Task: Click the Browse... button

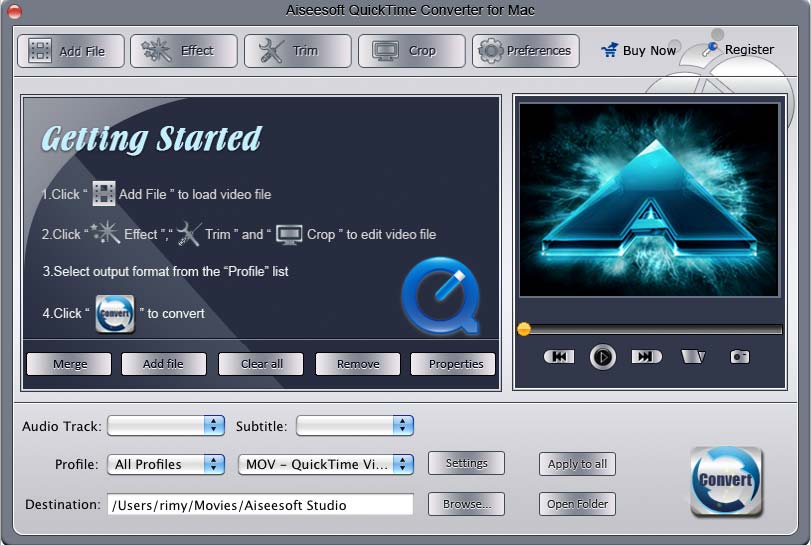Action: click(466, 504)
